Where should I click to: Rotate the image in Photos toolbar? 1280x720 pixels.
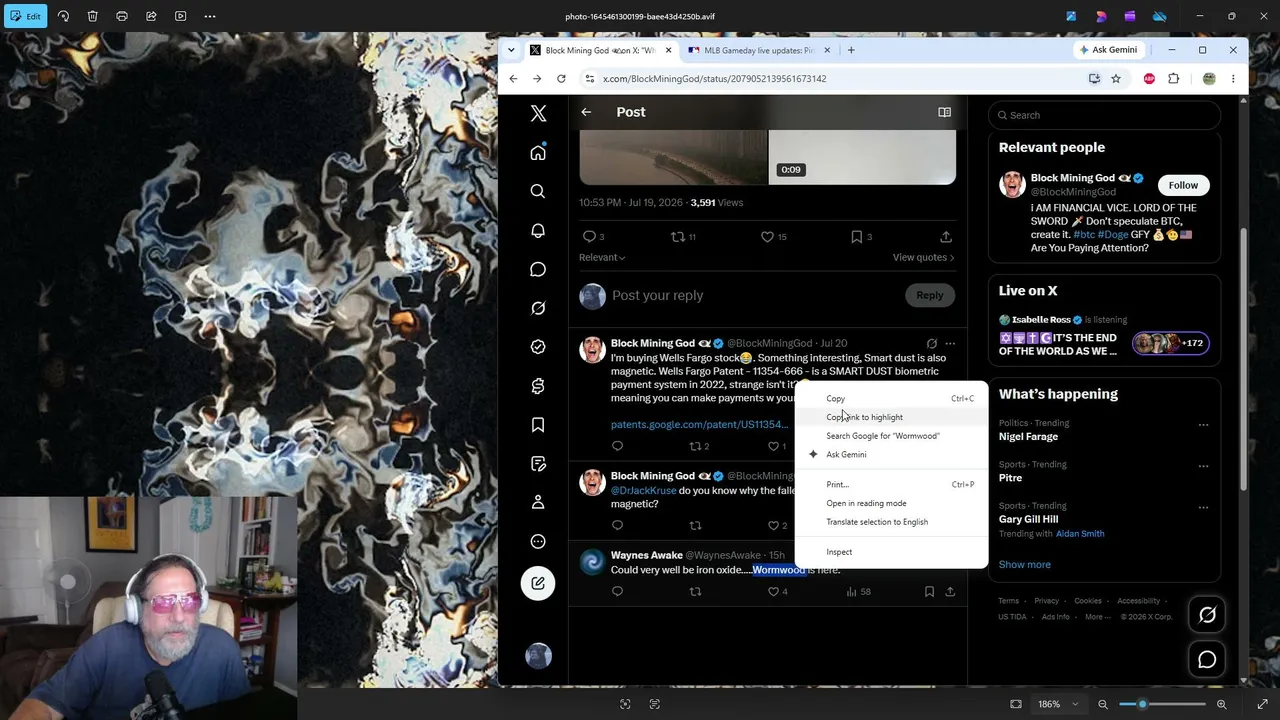point(63,16)
